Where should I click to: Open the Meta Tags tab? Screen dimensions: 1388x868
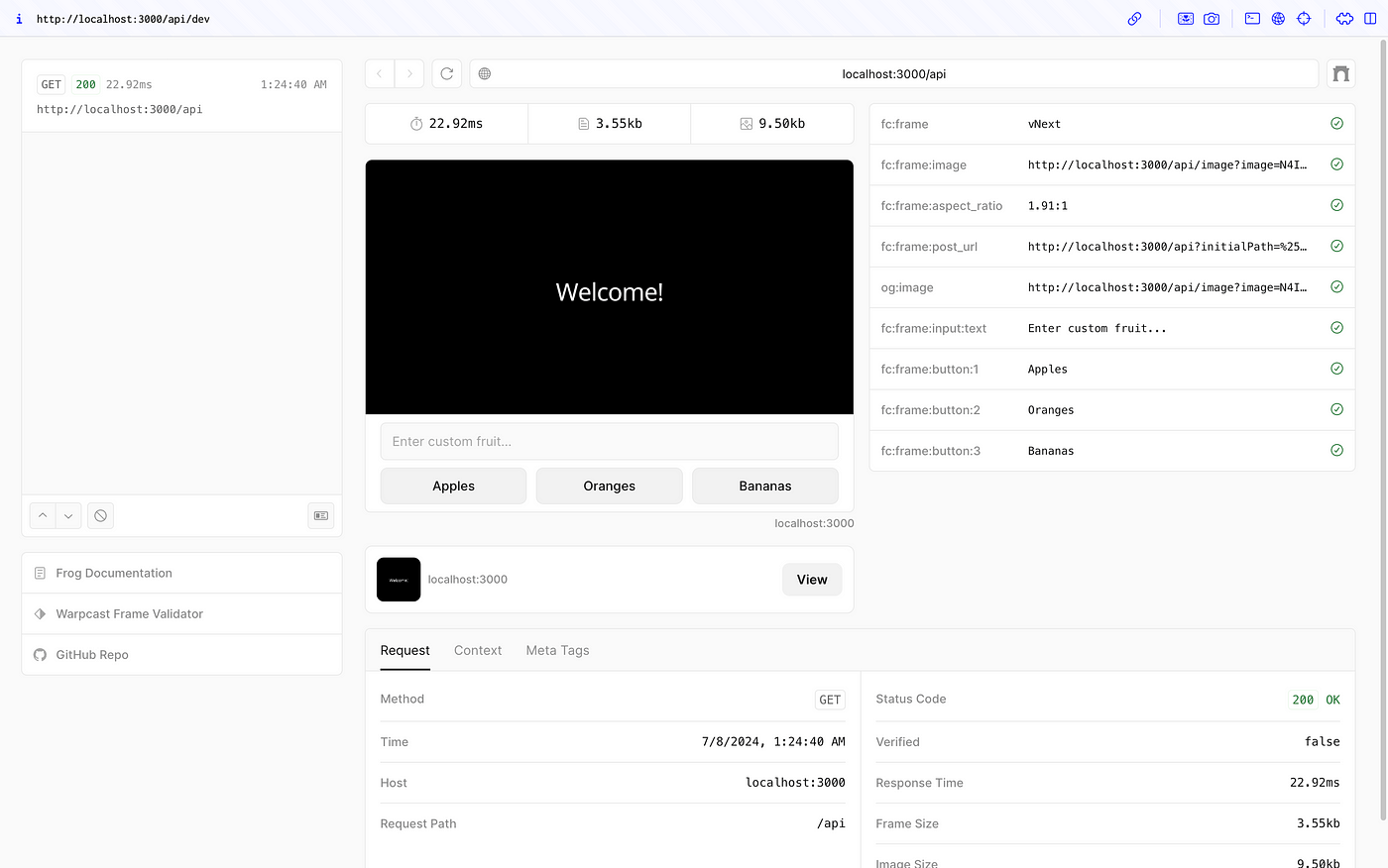pyautogui.click(x=557, y=650)
